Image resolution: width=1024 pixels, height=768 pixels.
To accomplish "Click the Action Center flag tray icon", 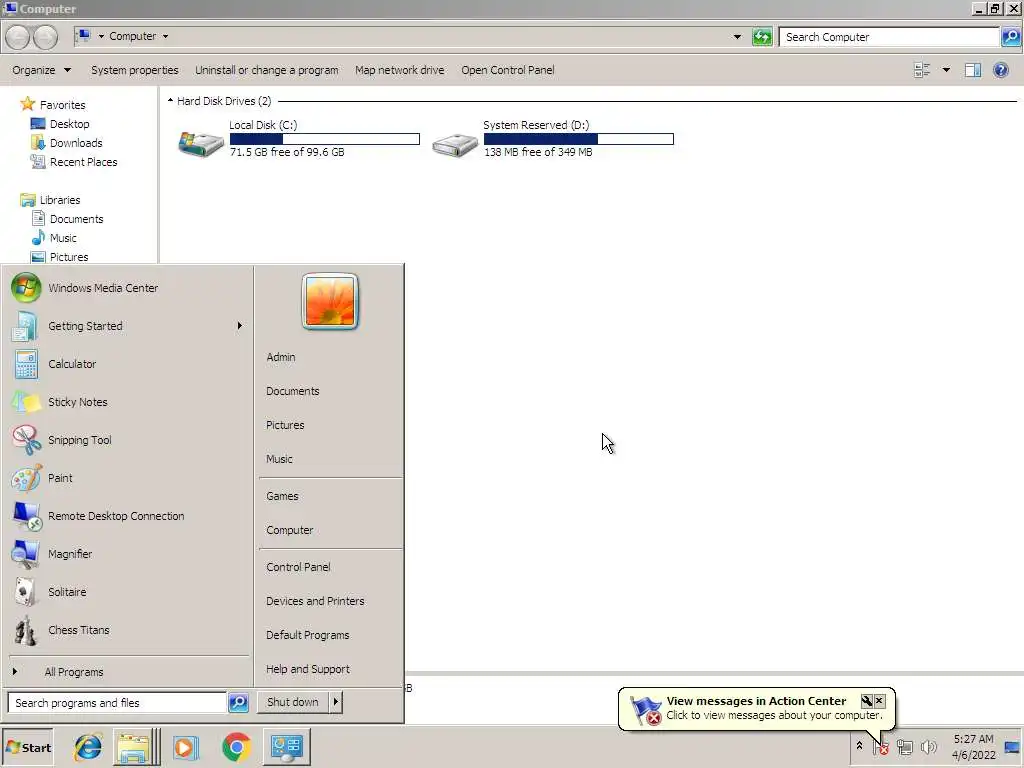I will [x=880, y=746].
